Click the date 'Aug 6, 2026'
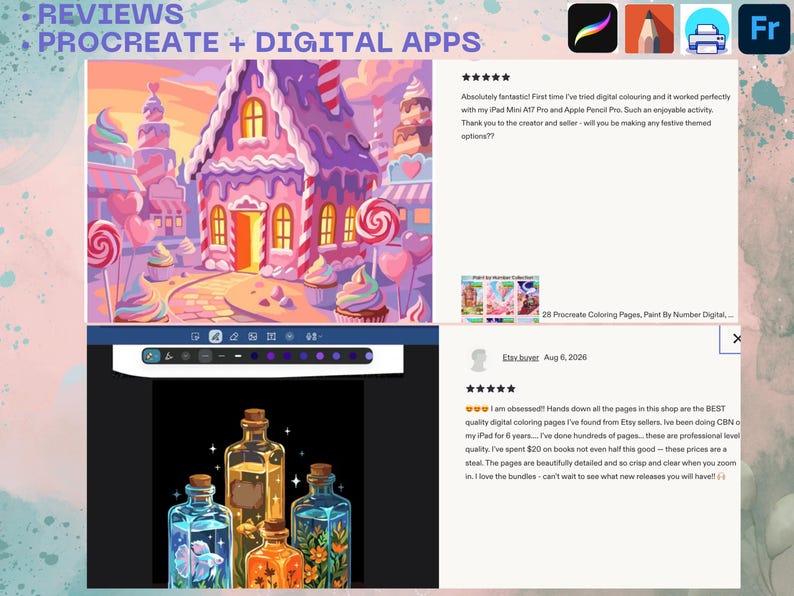Screen dimensions: 794x596 [x=565, y=357]
